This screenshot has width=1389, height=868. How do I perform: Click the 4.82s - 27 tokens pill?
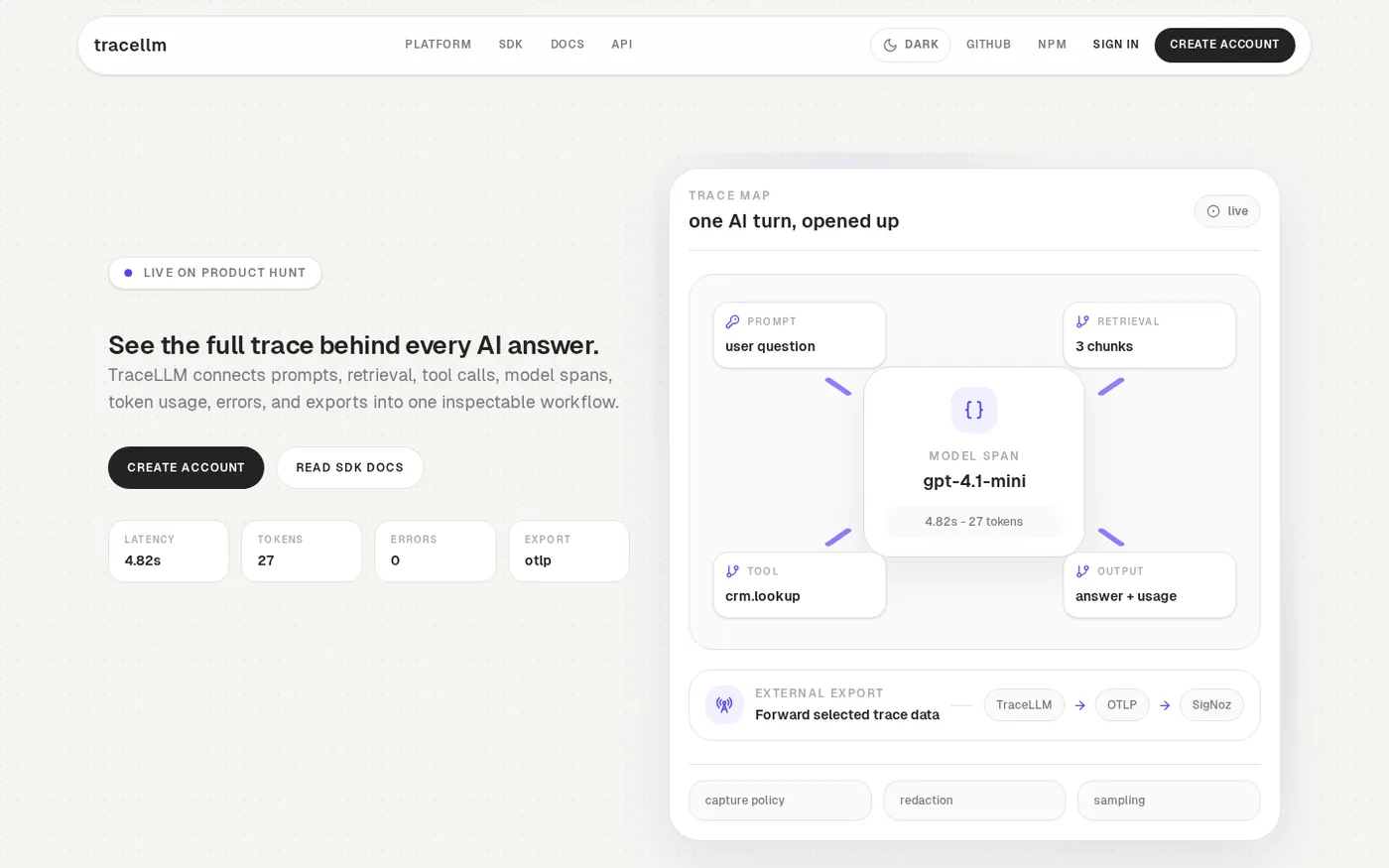974,522
